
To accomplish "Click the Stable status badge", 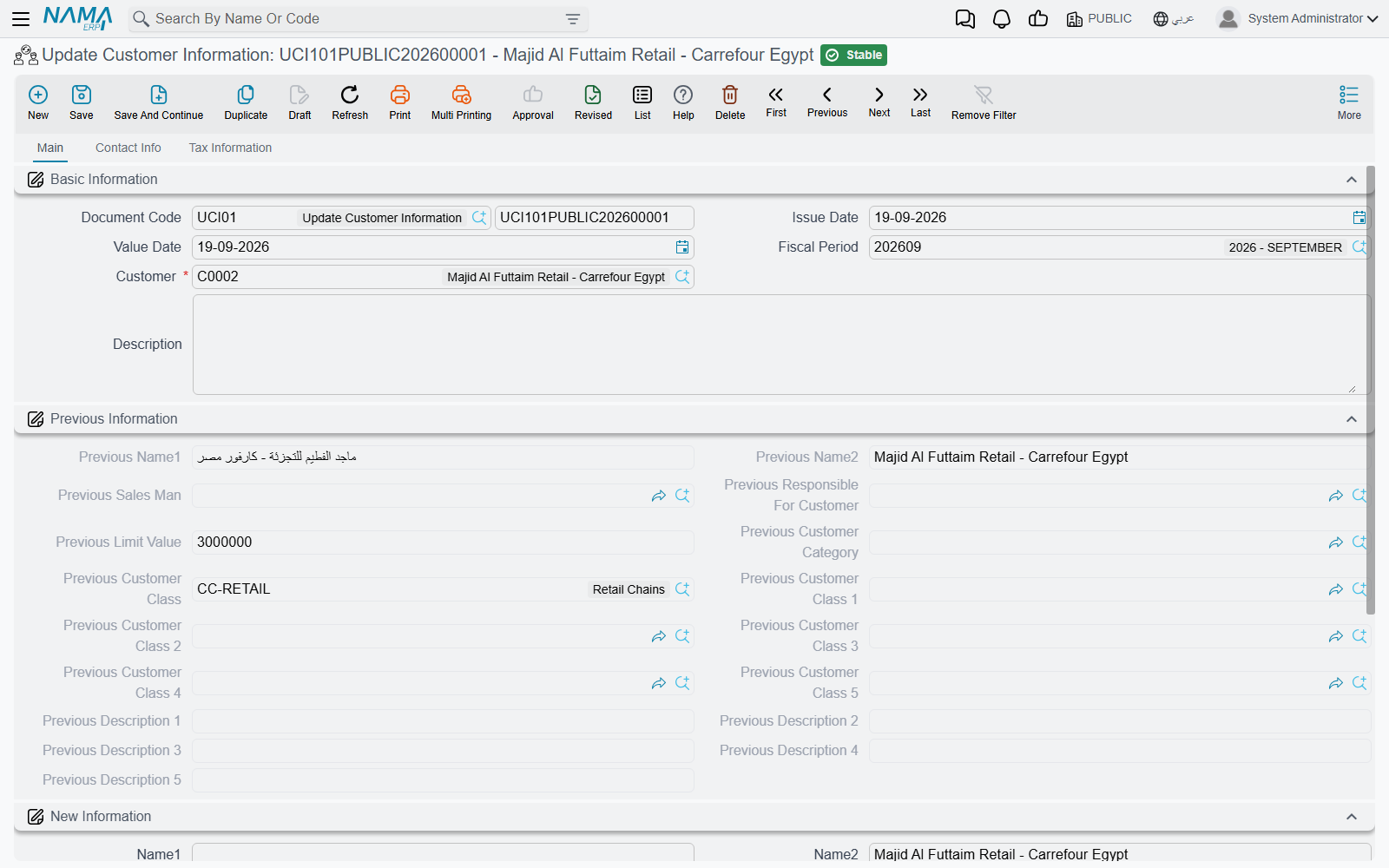I will (853, 56).
